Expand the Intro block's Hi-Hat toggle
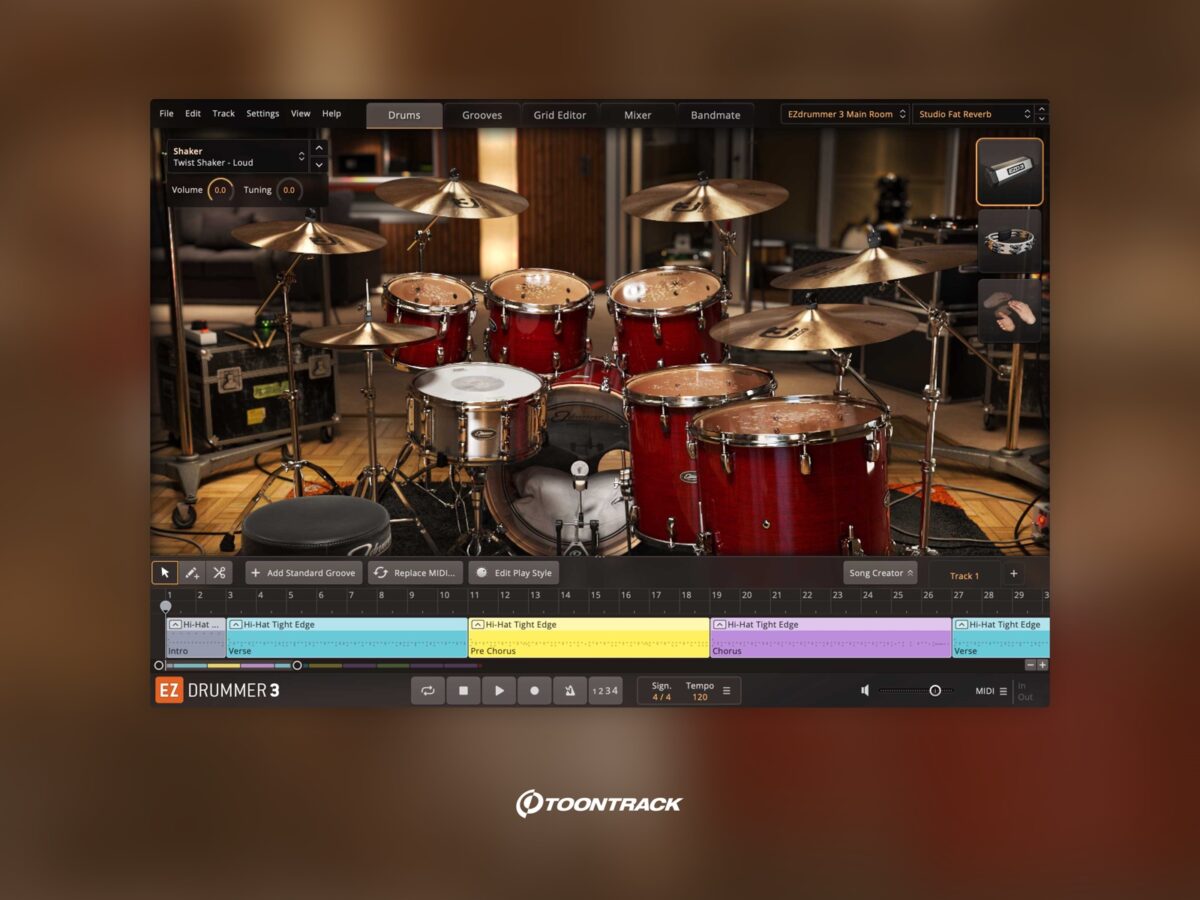Screen dimensions: 1200x900 [x=175, y=624]
